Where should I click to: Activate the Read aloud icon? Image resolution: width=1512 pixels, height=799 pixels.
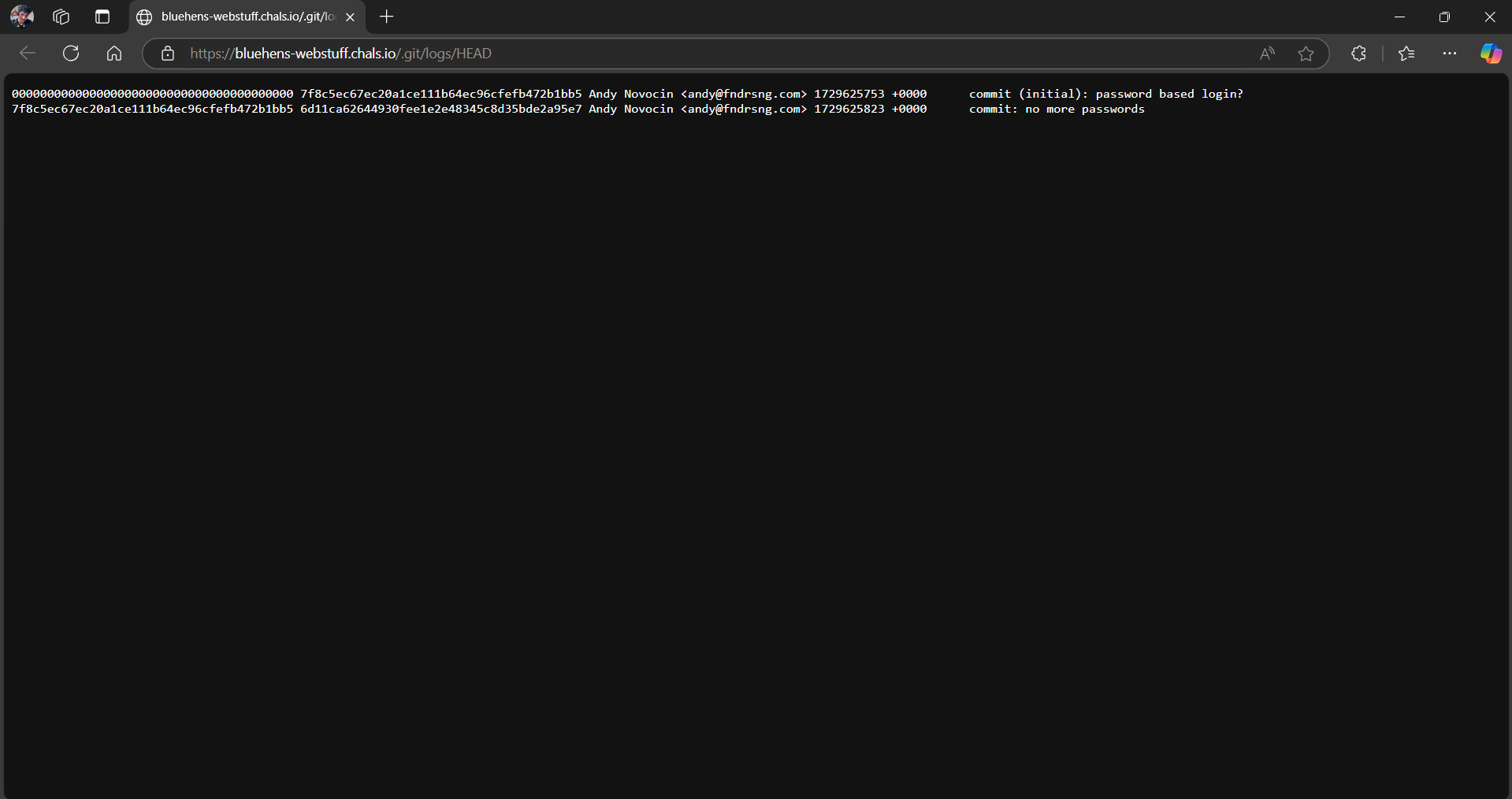[1267, 53]
